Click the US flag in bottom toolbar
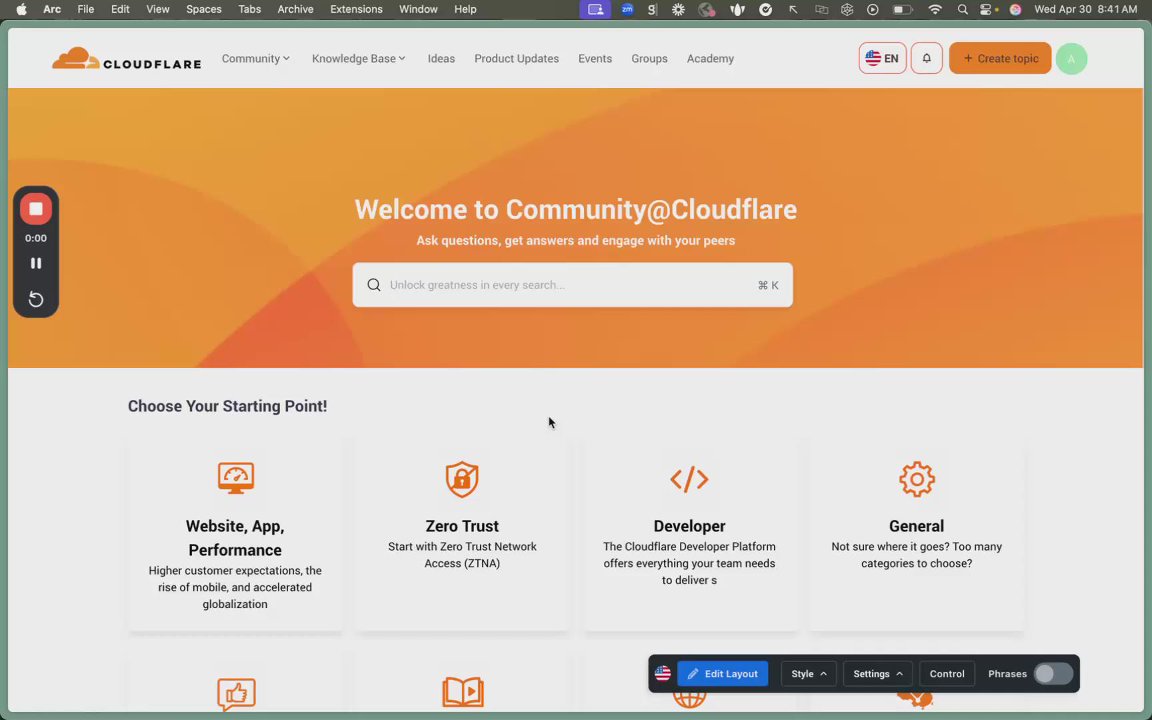This screenshot has width=1152, height=720. pyautogui.click(x=663, y=674)
